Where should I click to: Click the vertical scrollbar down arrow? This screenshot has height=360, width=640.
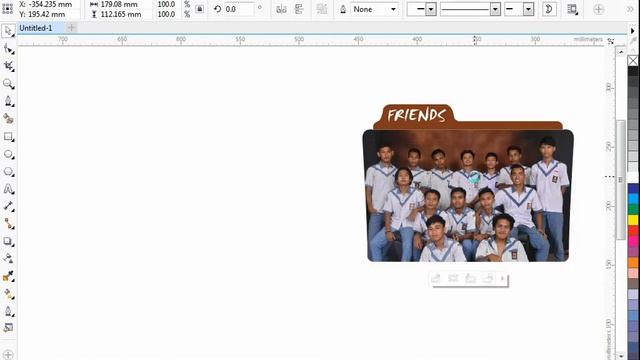621,356
